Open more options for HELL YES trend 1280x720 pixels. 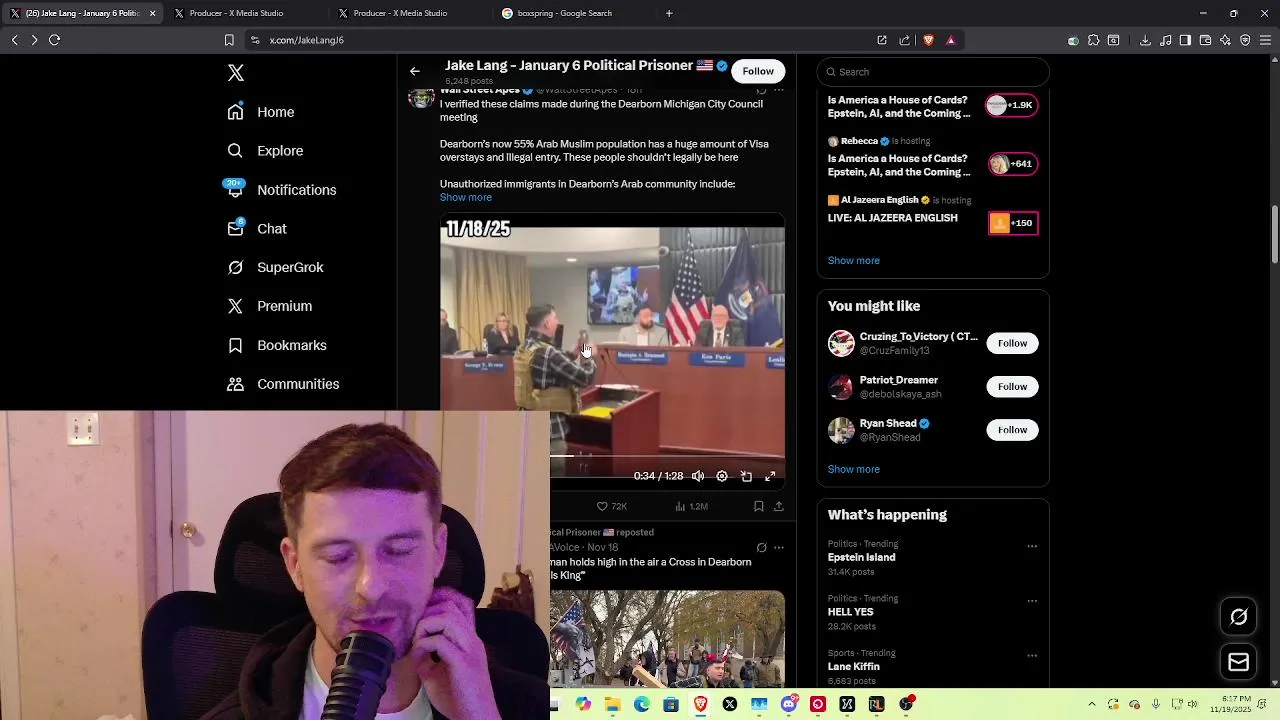coord(1032,601)
